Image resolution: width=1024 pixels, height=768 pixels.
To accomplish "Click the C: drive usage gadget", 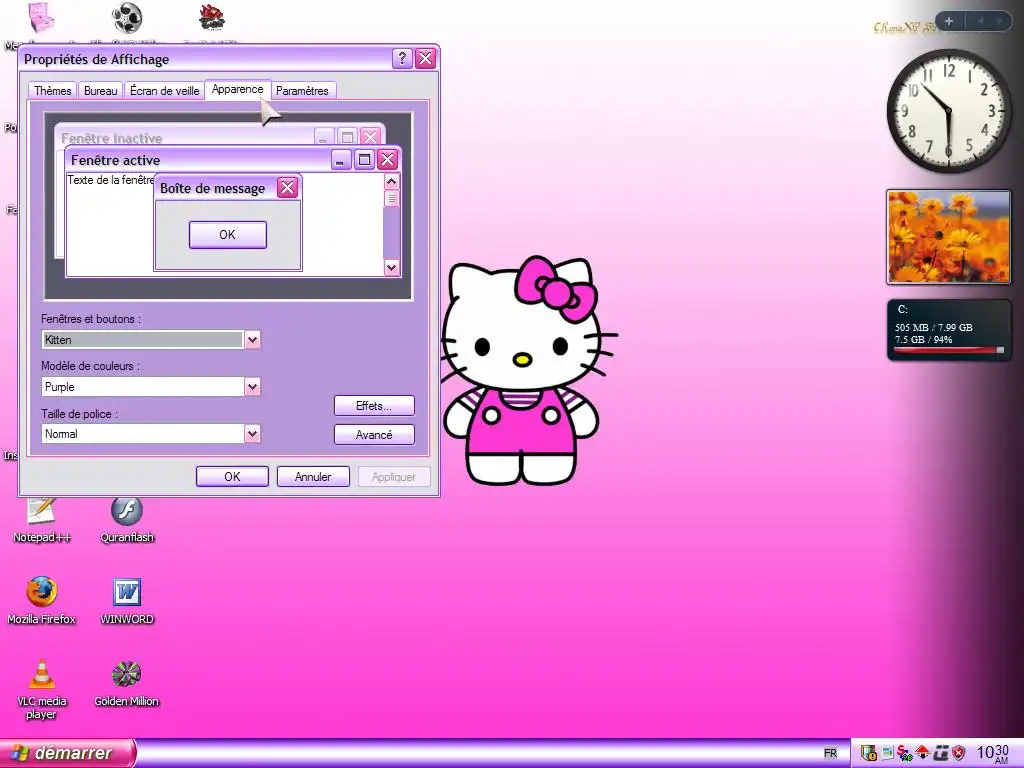I will [948, 330].
